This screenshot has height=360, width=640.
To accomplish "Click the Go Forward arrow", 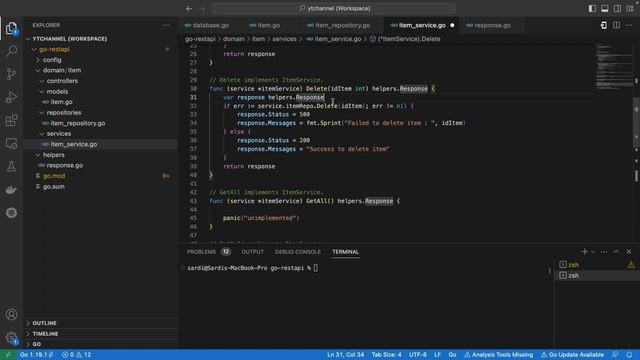I will click(x=202, y=9).
